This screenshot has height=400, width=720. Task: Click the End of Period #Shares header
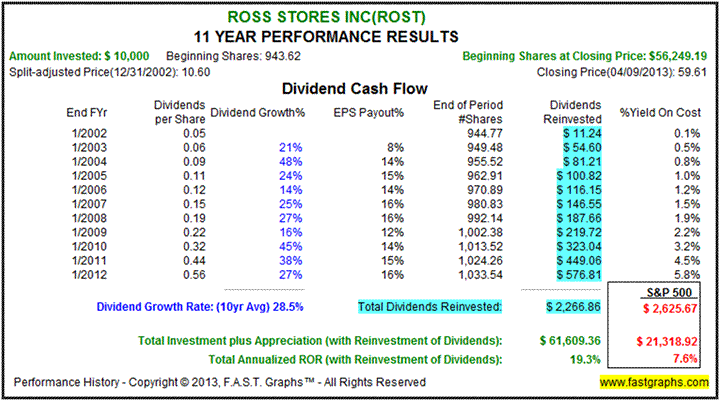pos(468,112)
